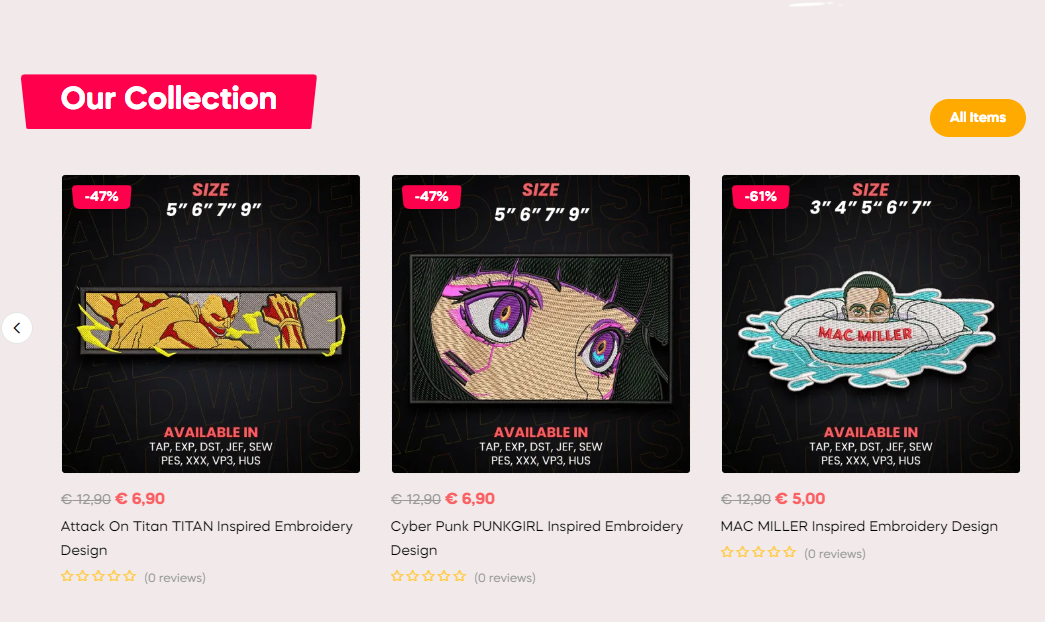Open Attack On Titan TITAN Inspired Embroidery title
Image resolution: width=1045 pixels, height=622 pixels.
[x=207, y=538]
